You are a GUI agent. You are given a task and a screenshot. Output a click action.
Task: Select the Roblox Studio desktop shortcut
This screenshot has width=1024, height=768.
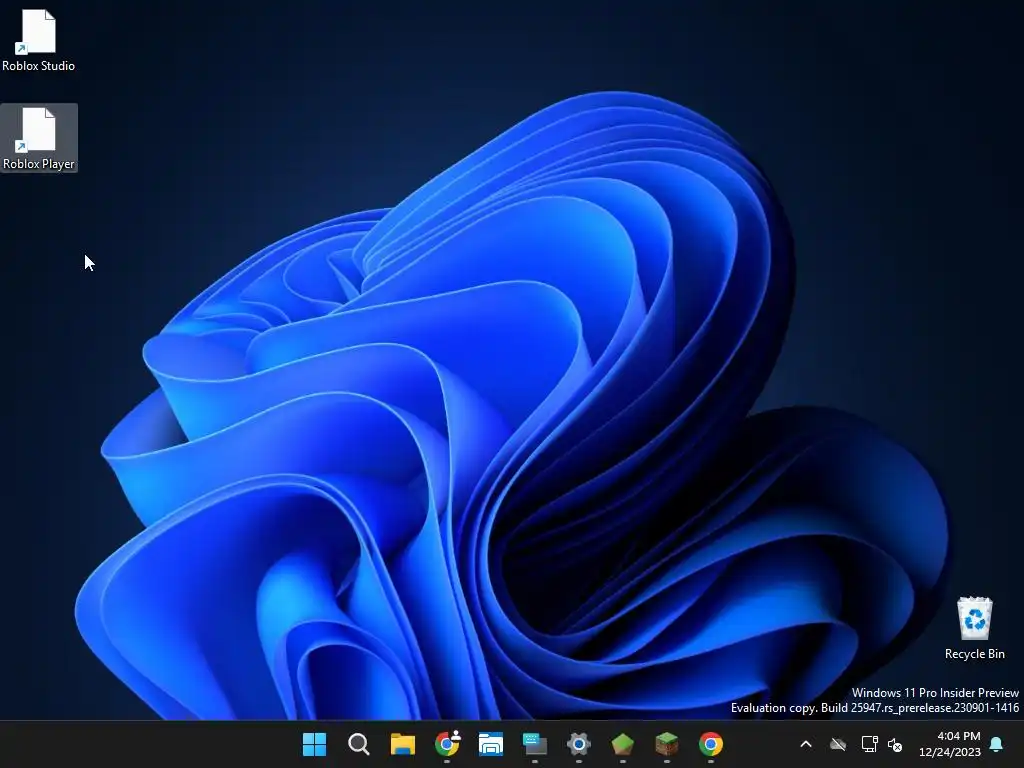coord(39,39)
